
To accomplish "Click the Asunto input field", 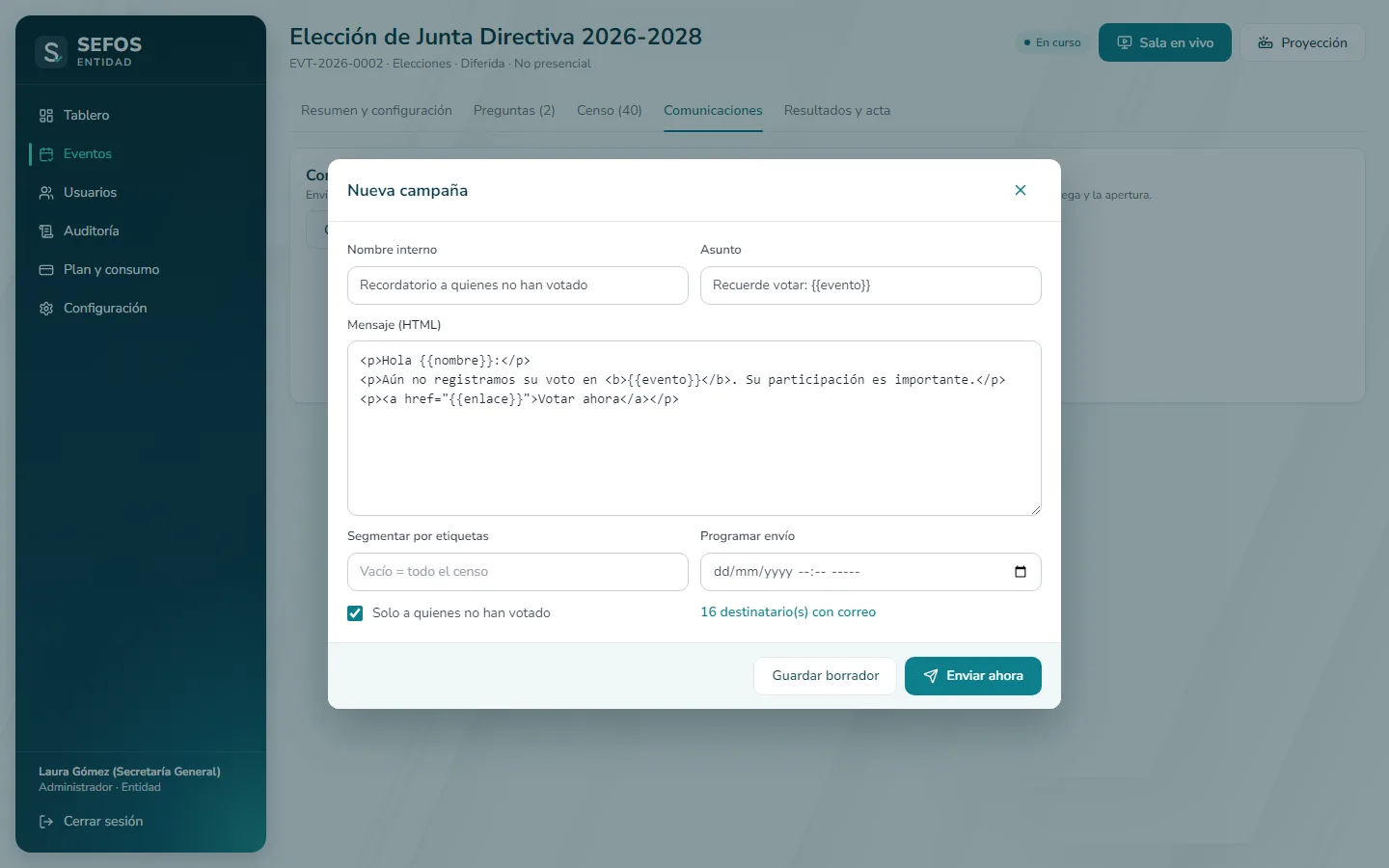I will (x=871, y=285).
